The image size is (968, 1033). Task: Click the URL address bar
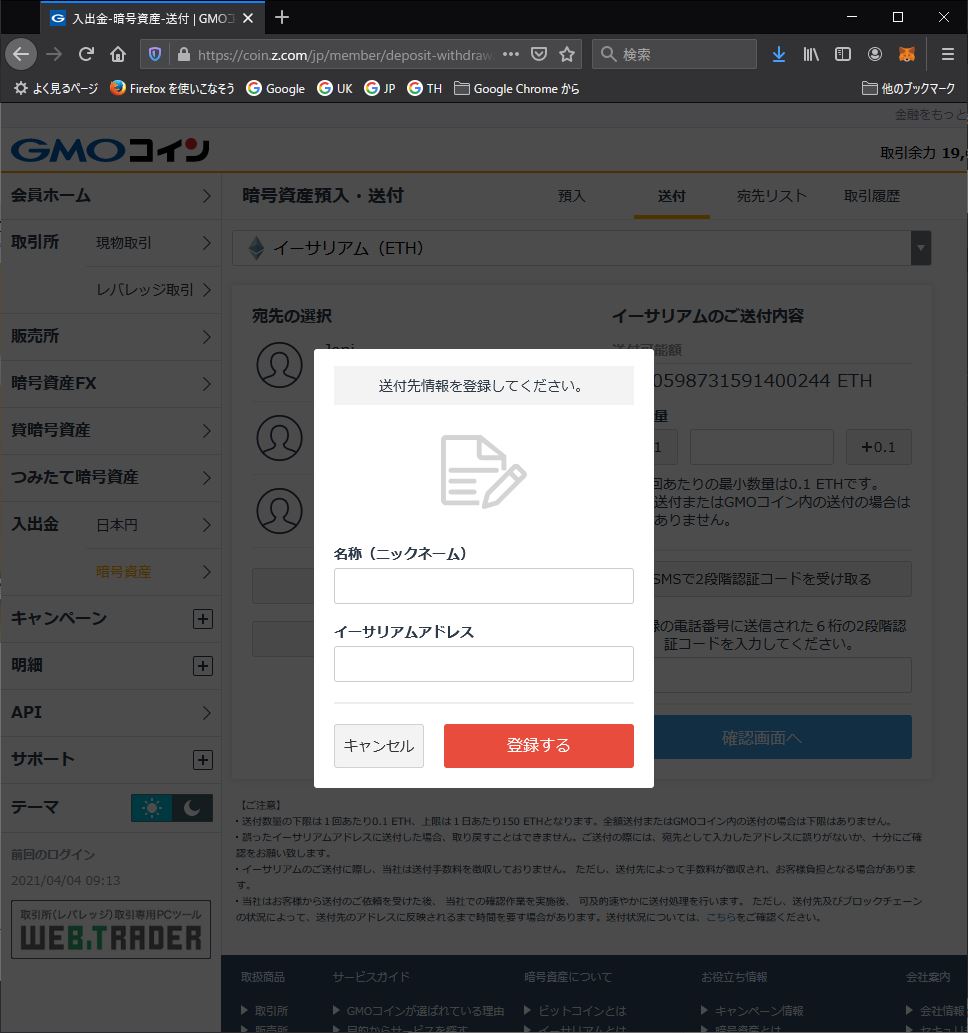point(346,55)
